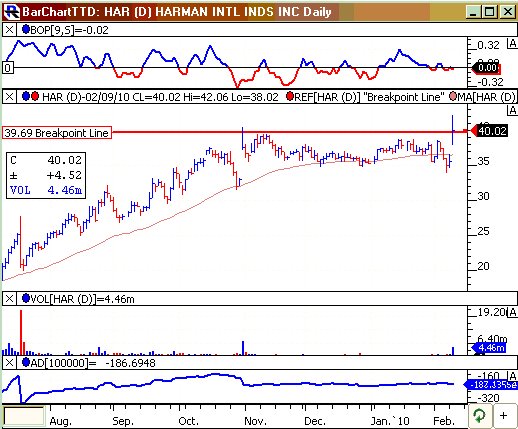
Task: Click the plus button at bottom right
Action: pos(504,416)
